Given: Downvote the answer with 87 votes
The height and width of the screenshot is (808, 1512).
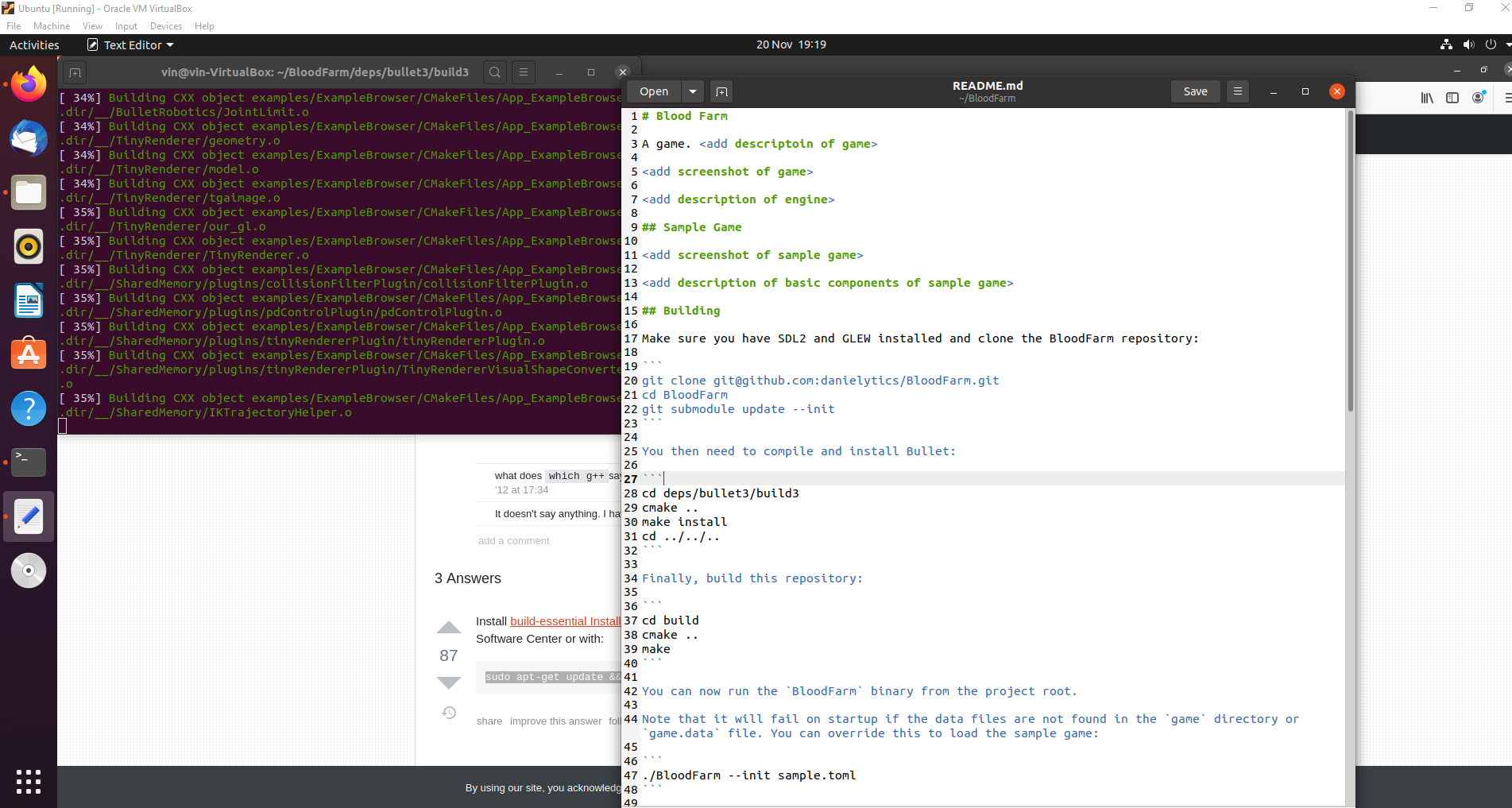Looking at the screenshot, I should click(x=449, y=682).
